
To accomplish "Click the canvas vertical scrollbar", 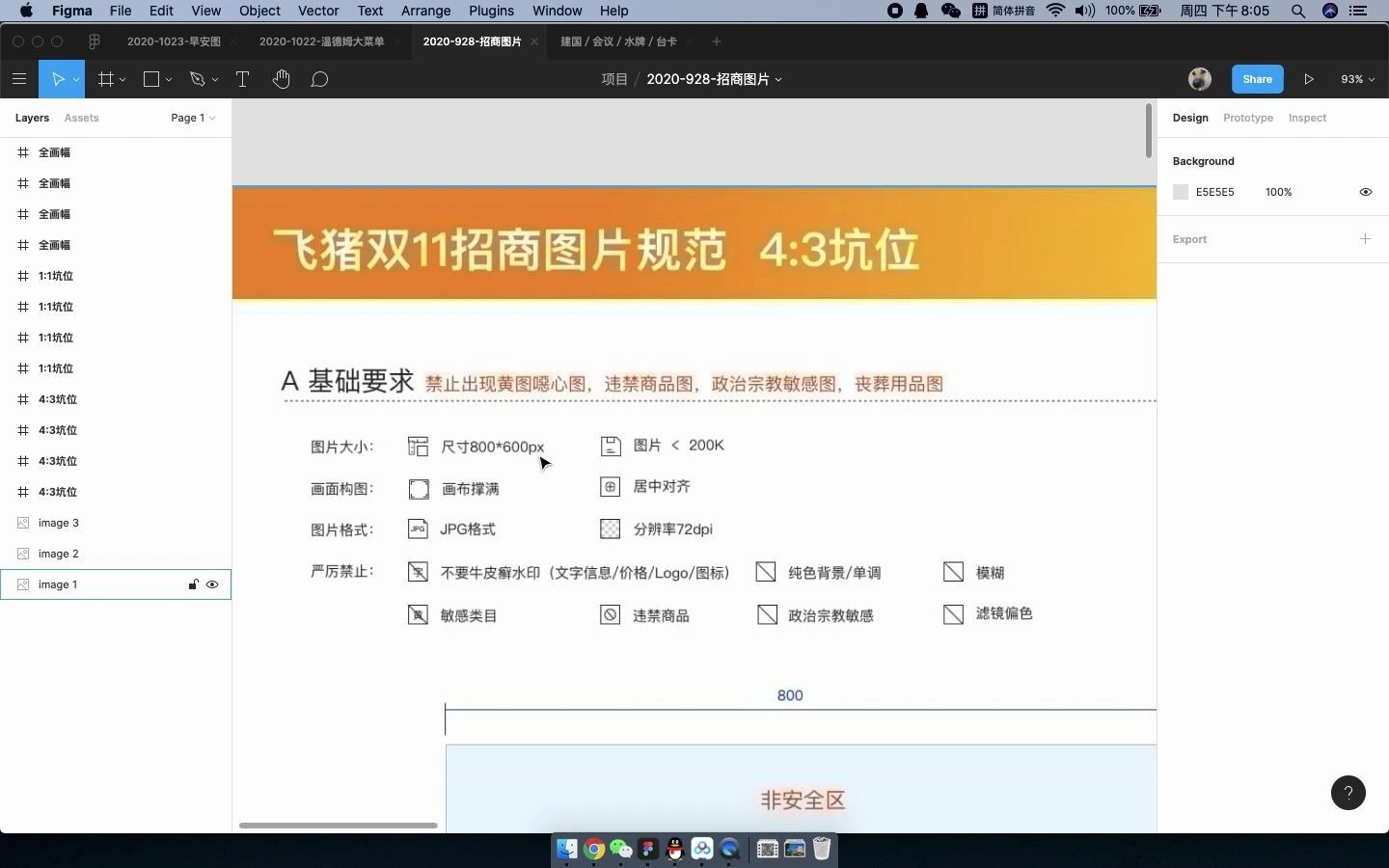I will tap(1149, 130).
